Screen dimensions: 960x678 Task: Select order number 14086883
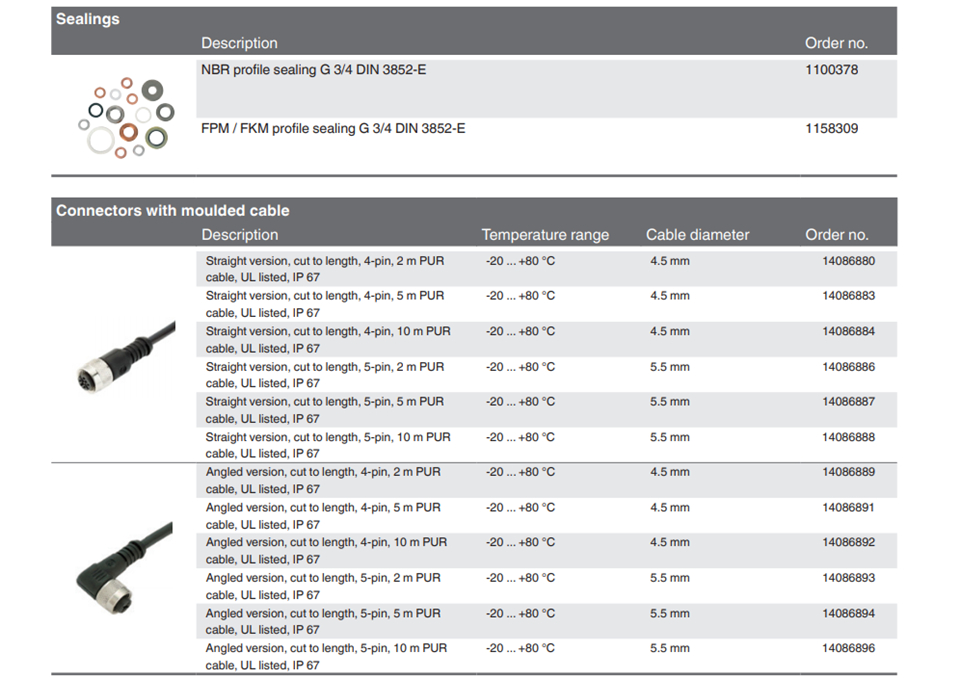coord(849,296)
